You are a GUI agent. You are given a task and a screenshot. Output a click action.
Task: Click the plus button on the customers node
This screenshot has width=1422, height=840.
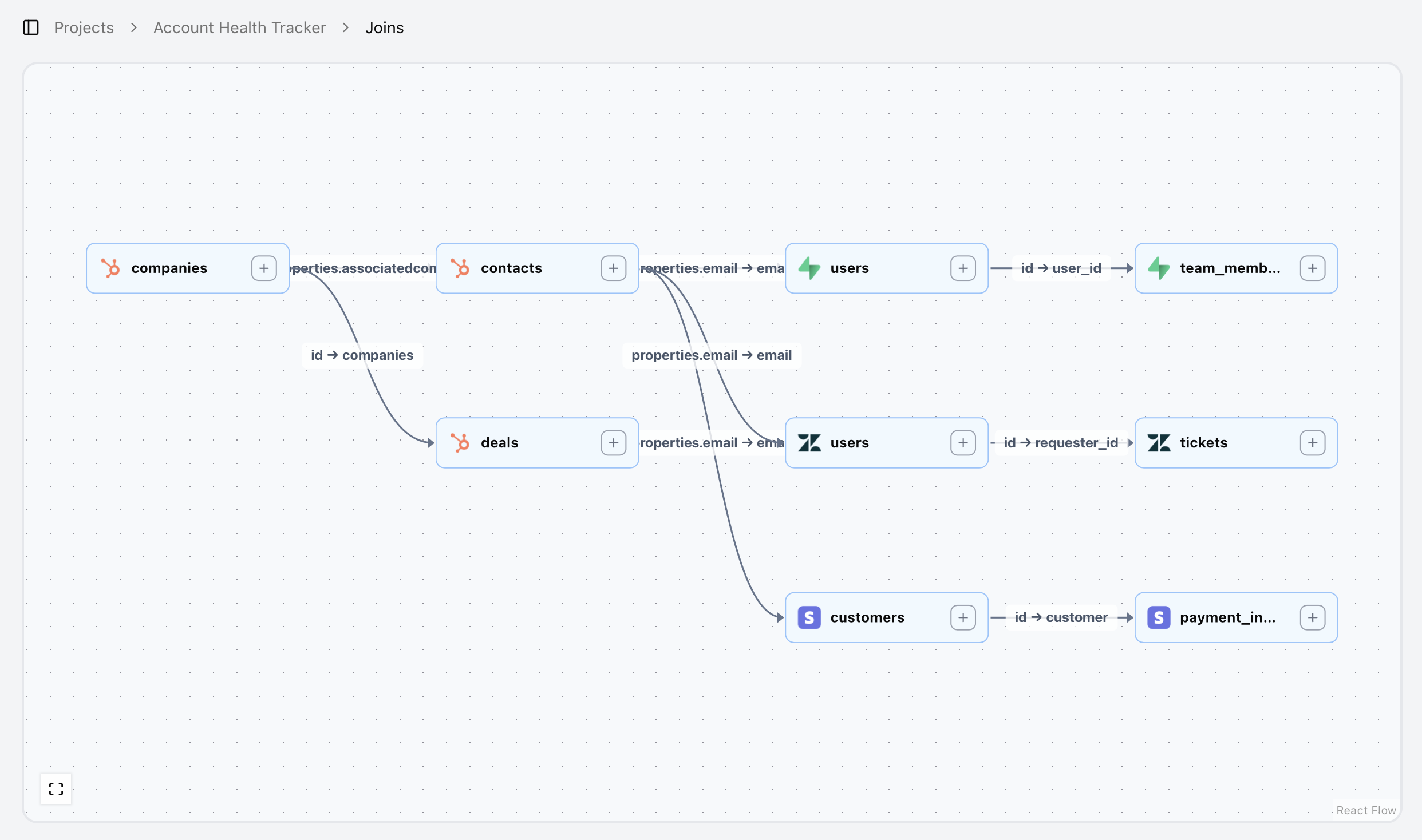[x=963, y=617]
